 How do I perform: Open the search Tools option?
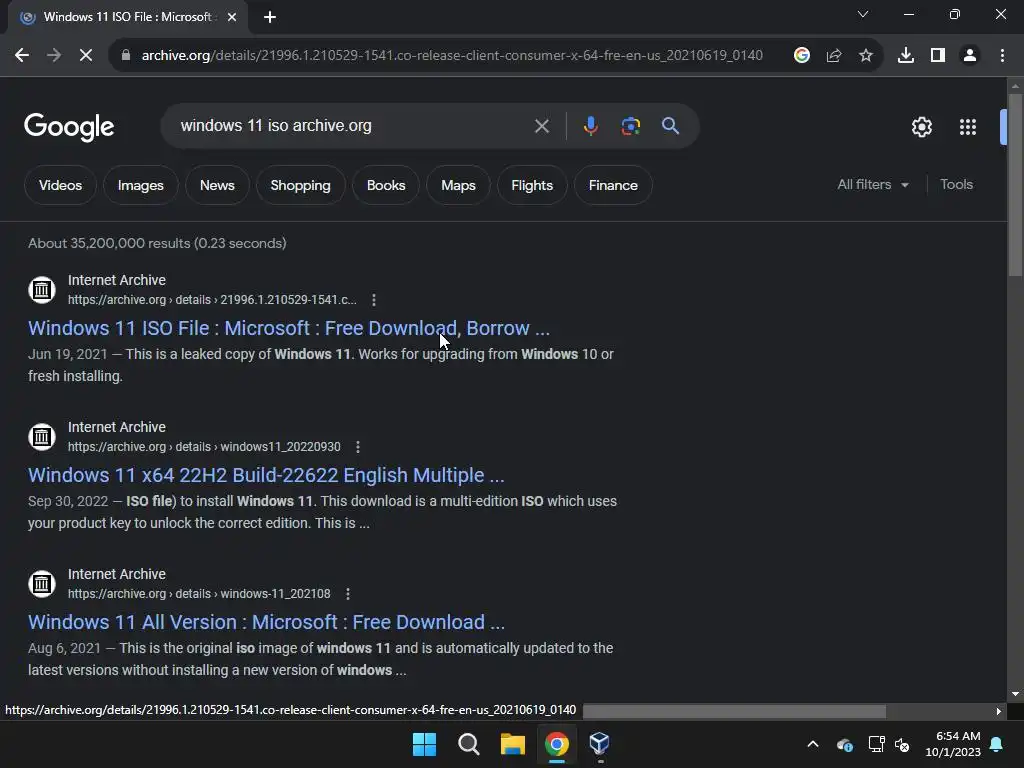tap(956, 185)
